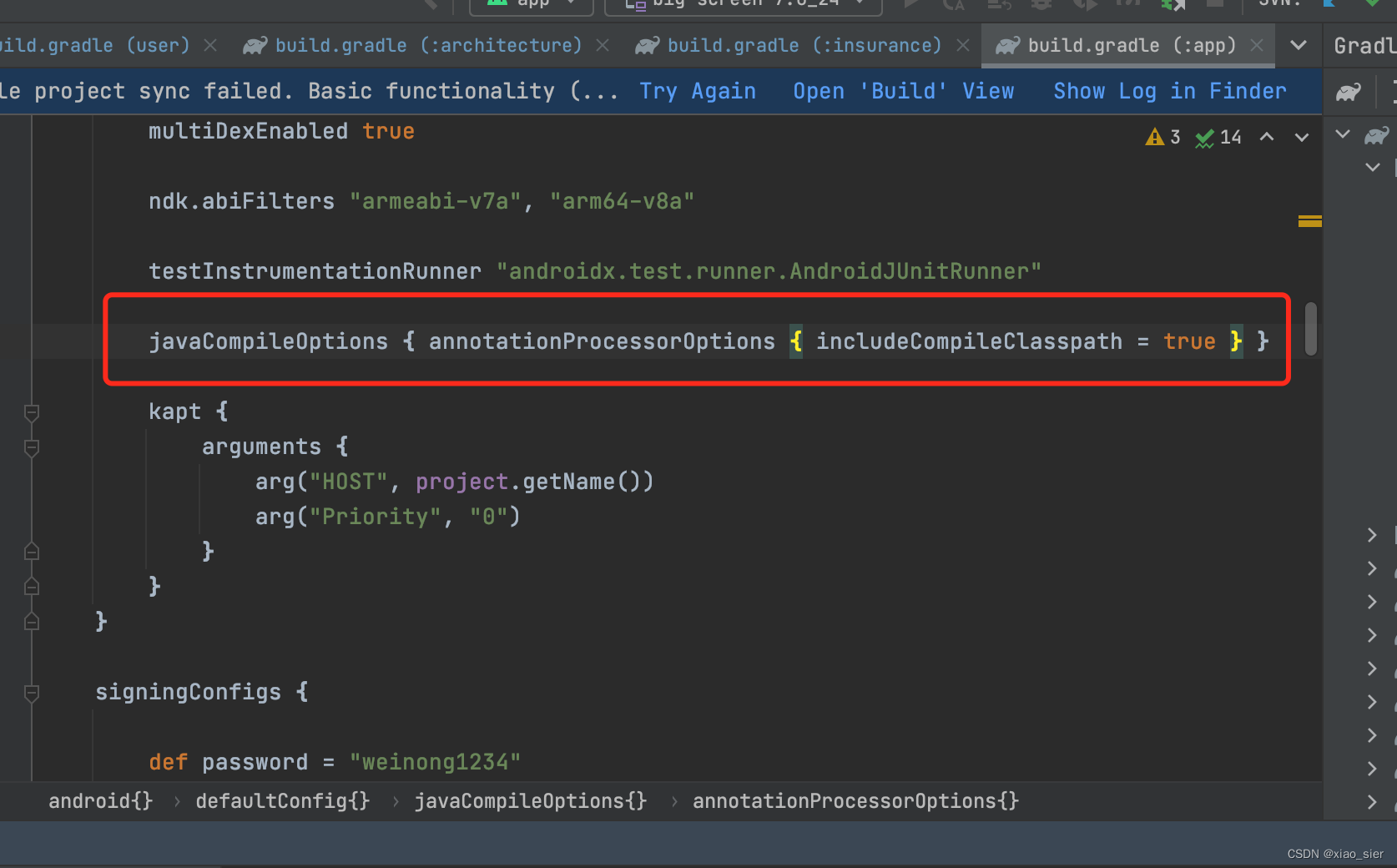Navigate to next highlighted problem with down arrow
Image resolution: width=1397 pixels, height=868 pixels.
(1300, 136)
